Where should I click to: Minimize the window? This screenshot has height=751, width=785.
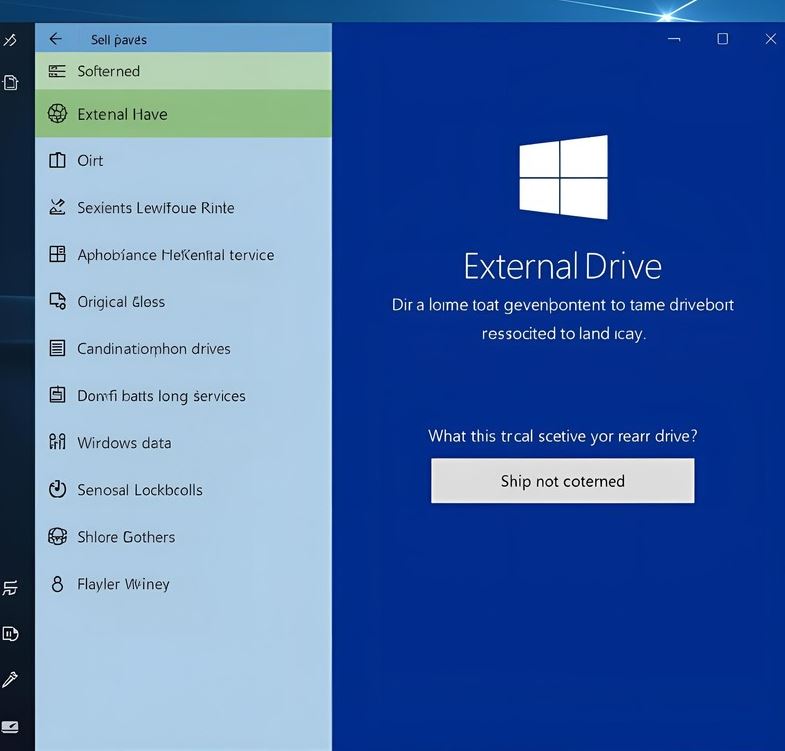pyautogui.click(x=674, y=39)
